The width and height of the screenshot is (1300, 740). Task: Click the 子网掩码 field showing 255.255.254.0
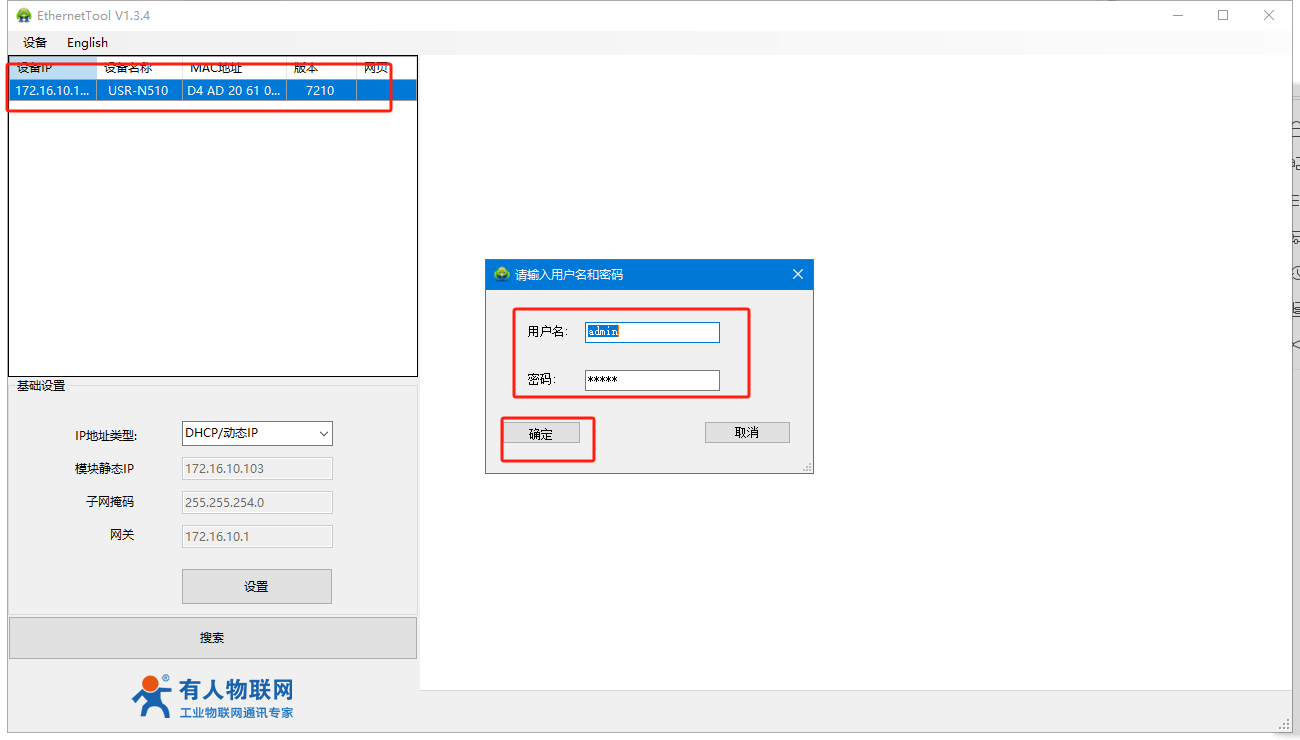[x=257, y=502]
